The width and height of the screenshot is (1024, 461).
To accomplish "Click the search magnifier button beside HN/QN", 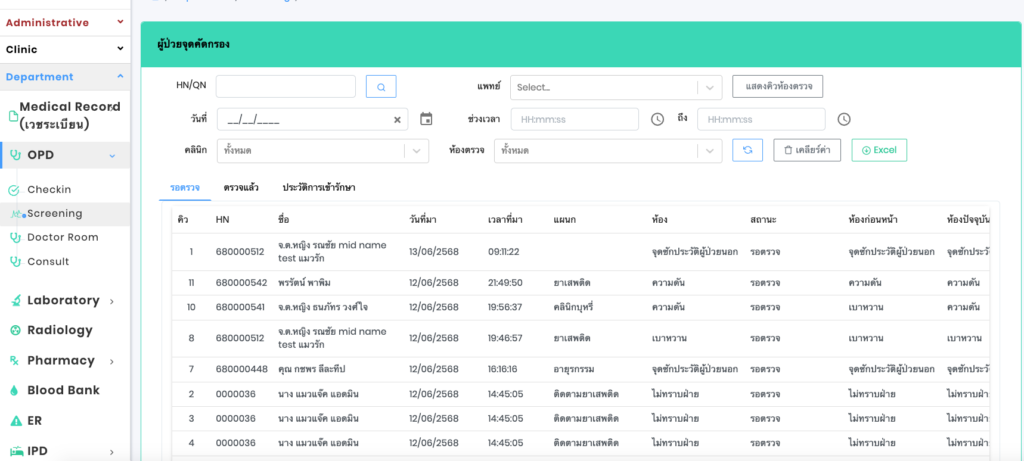I will click(x=380, y=87).
